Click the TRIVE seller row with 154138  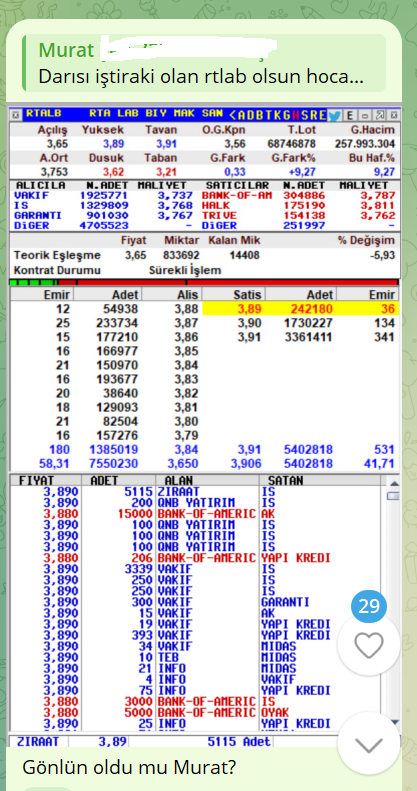point(298,215)
